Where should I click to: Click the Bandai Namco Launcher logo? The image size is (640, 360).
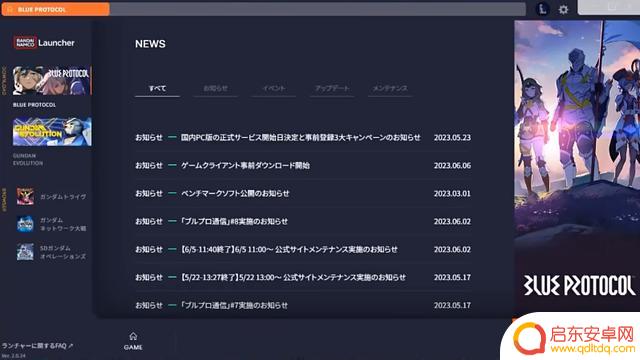tap(44, 42)
